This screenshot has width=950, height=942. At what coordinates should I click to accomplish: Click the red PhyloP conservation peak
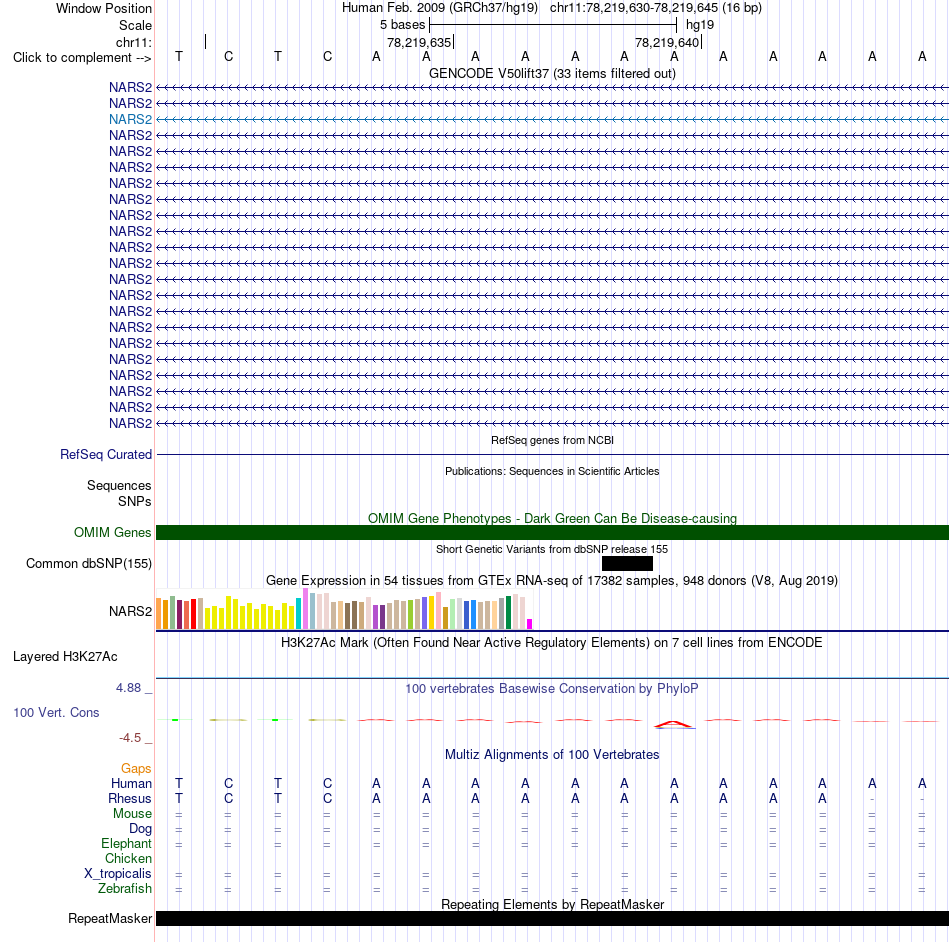pyautogui.click(x=674, y=724)
